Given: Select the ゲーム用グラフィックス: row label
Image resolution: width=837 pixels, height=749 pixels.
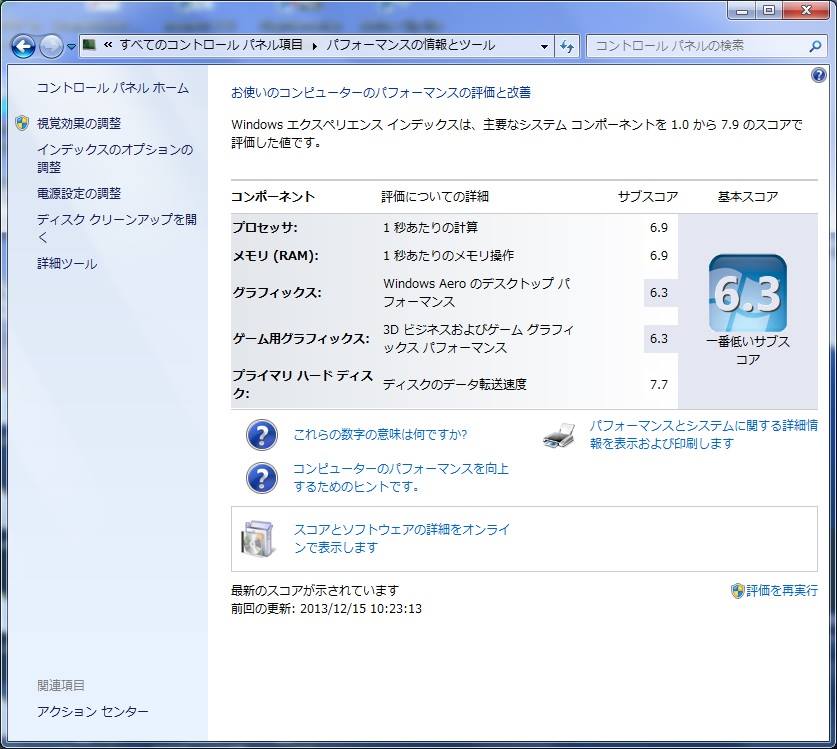Looking at the screenshot, I should point(301,338).
